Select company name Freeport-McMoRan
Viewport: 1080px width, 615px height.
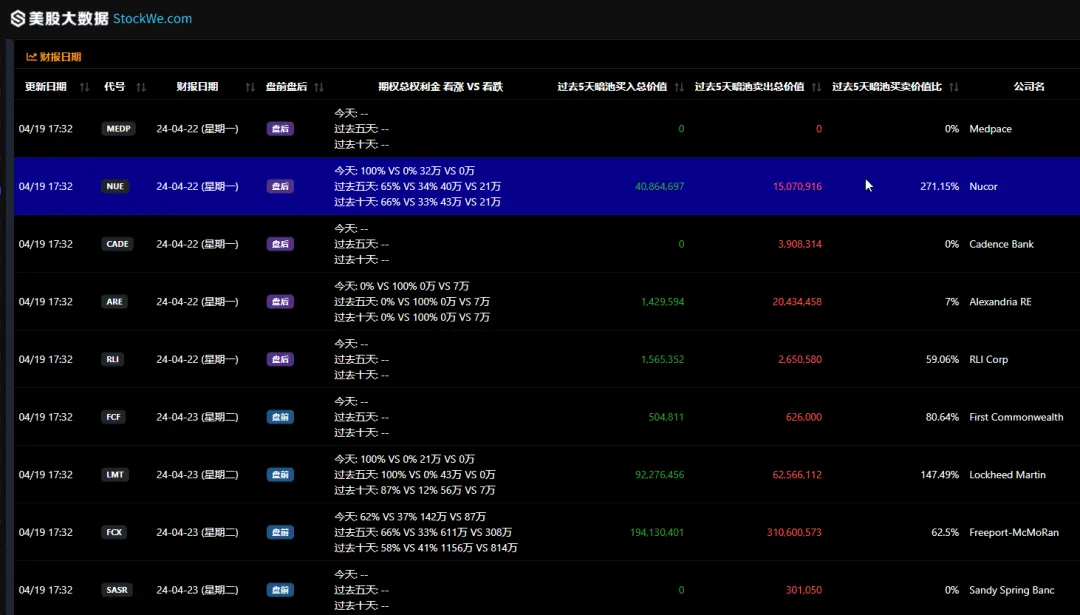1014,532
